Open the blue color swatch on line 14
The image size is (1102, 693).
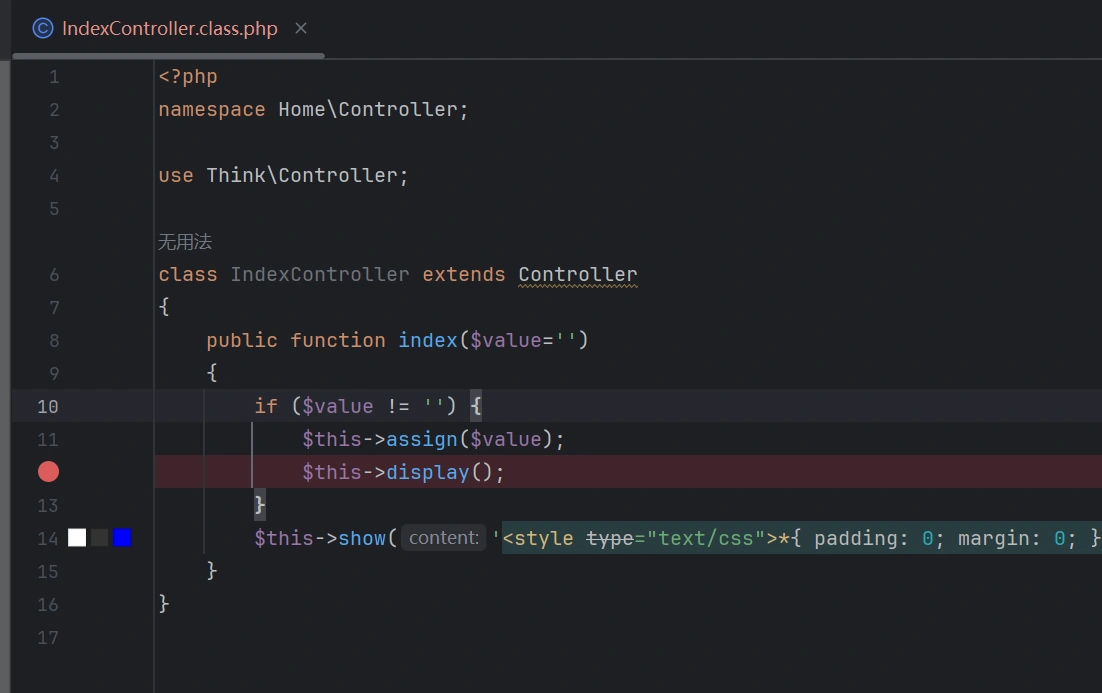pos(122,538)
